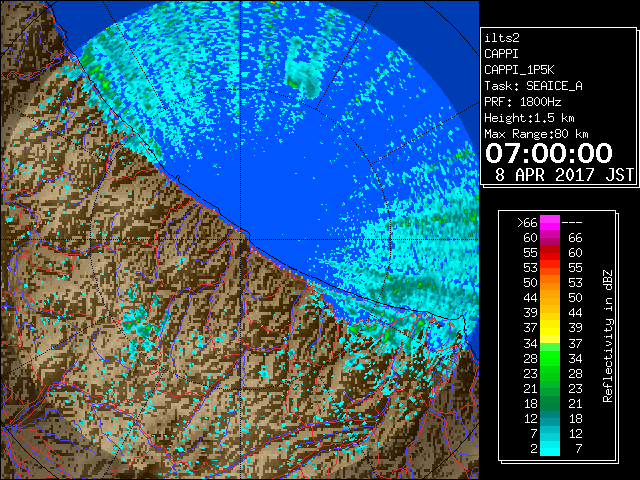Click the 'Task: SEAICE_A' text
Viewport: 640px width, 480px height.
533,86
